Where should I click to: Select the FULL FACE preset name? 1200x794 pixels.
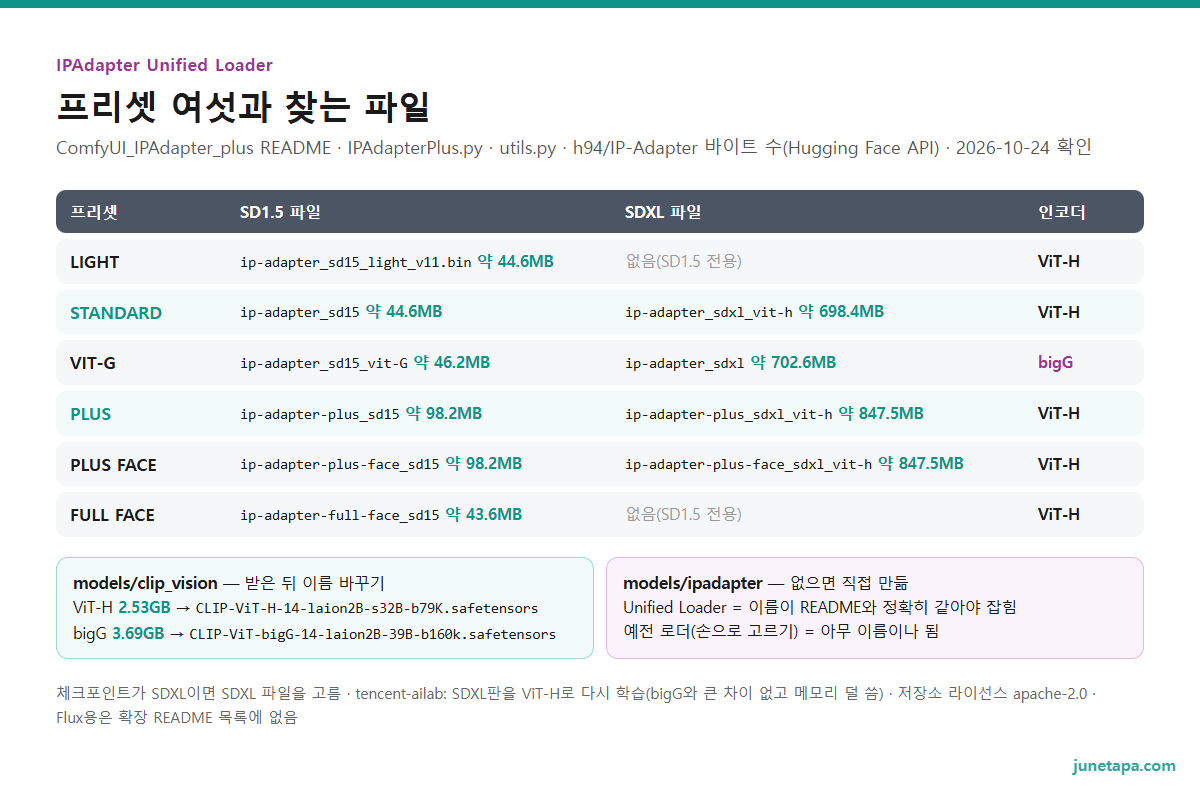(112, 515)
